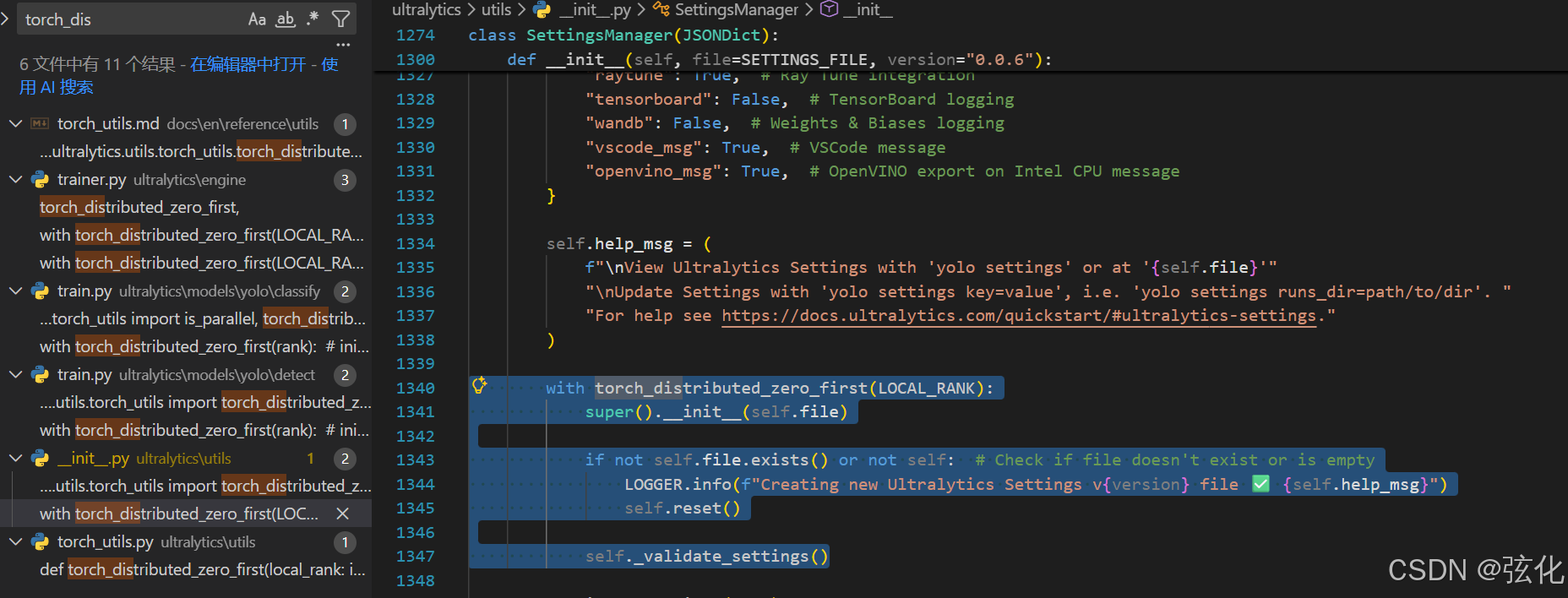Image resolution: width=1568 pixels, height=598 pixels.
Task: Click sticky header def __init__ line
Action: [x=779, y=59]
